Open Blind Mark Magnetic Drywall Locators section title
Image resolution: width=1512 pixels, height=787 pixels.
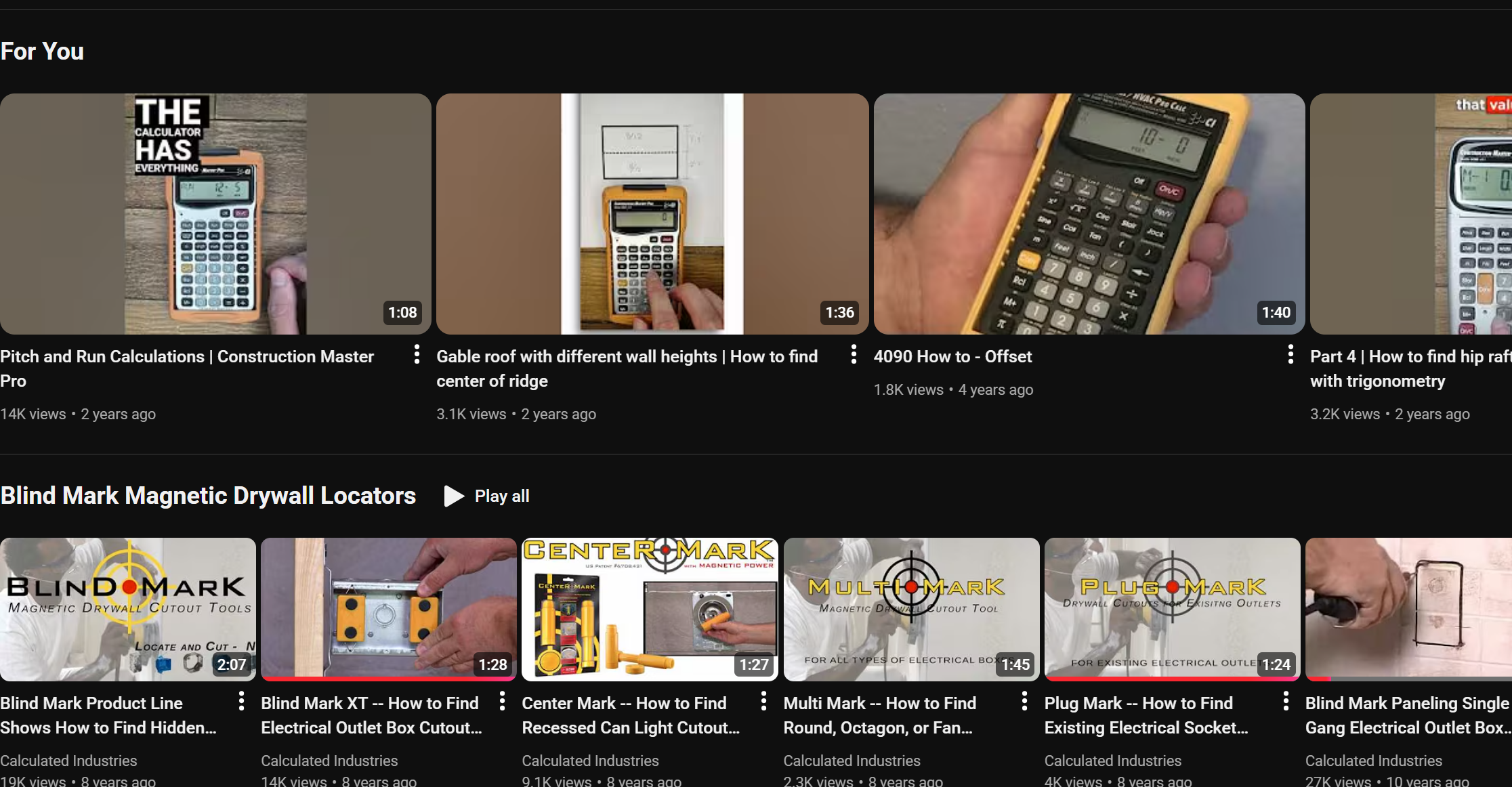tap(208, 496)
